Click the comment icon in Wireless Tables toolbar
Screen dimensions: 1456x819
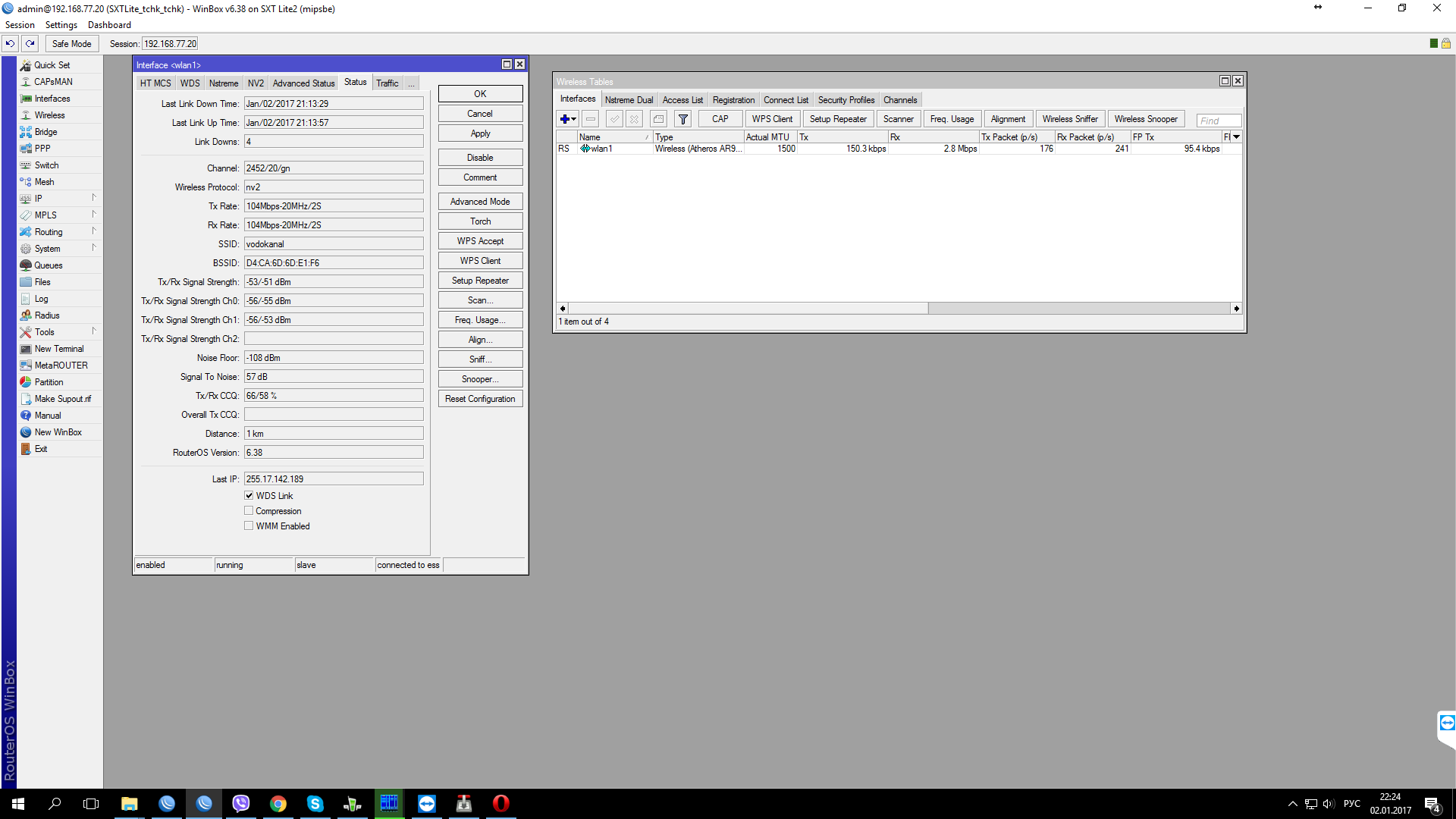[658, 119]
